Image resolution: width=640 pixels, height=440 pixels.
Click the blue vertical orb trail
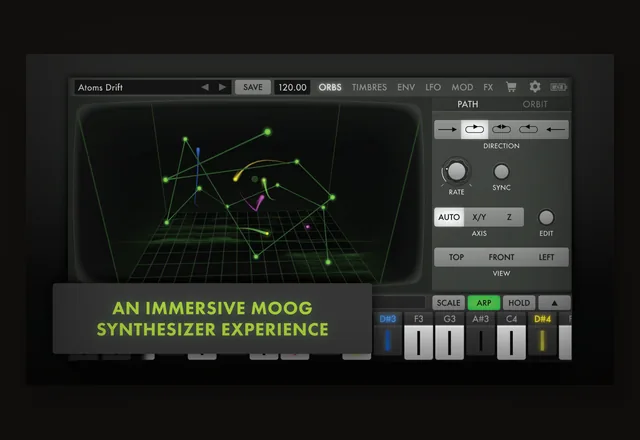197,176
